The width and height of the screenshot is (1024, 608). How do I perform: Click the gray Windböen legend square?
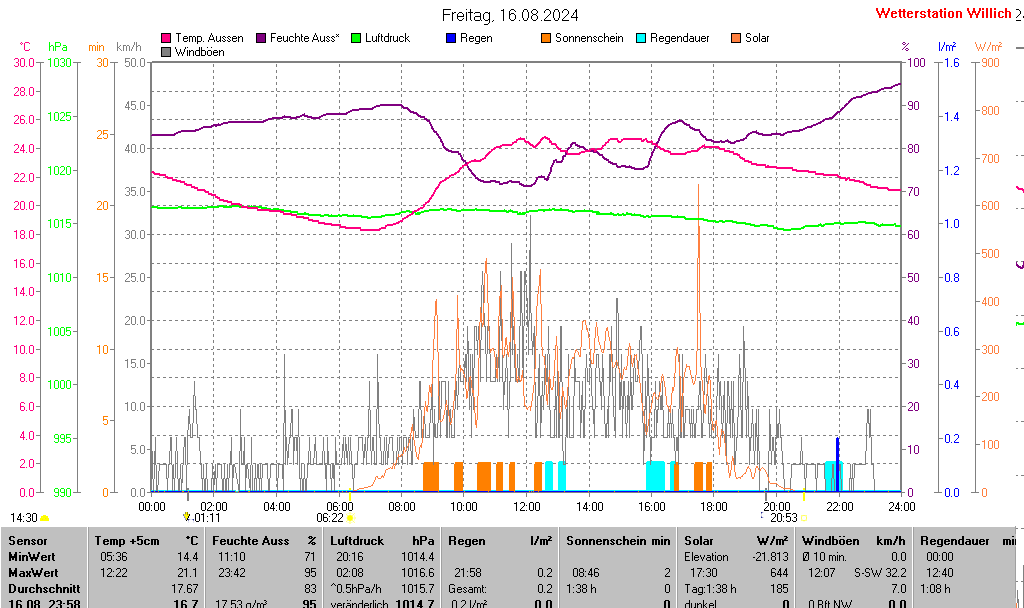click(x=166, y=51)
